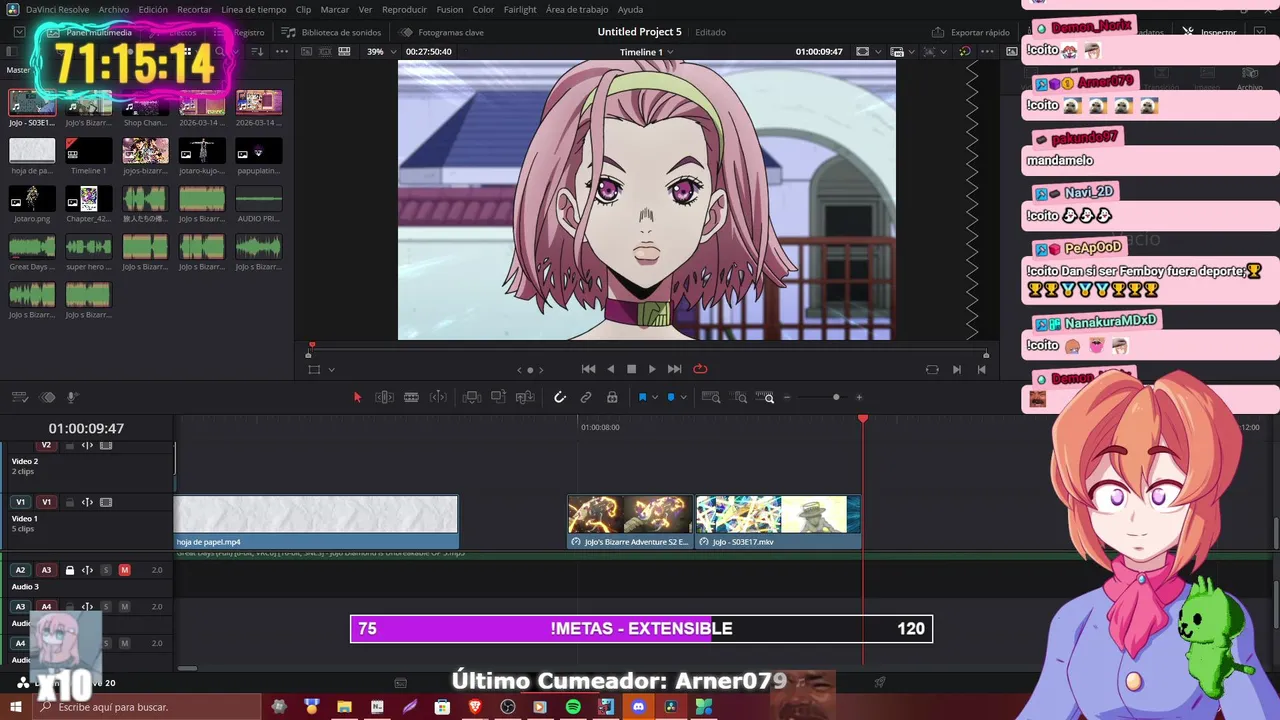Select the JoJo - S03E17.mkv timeline clip

click(x=778, y=522)
